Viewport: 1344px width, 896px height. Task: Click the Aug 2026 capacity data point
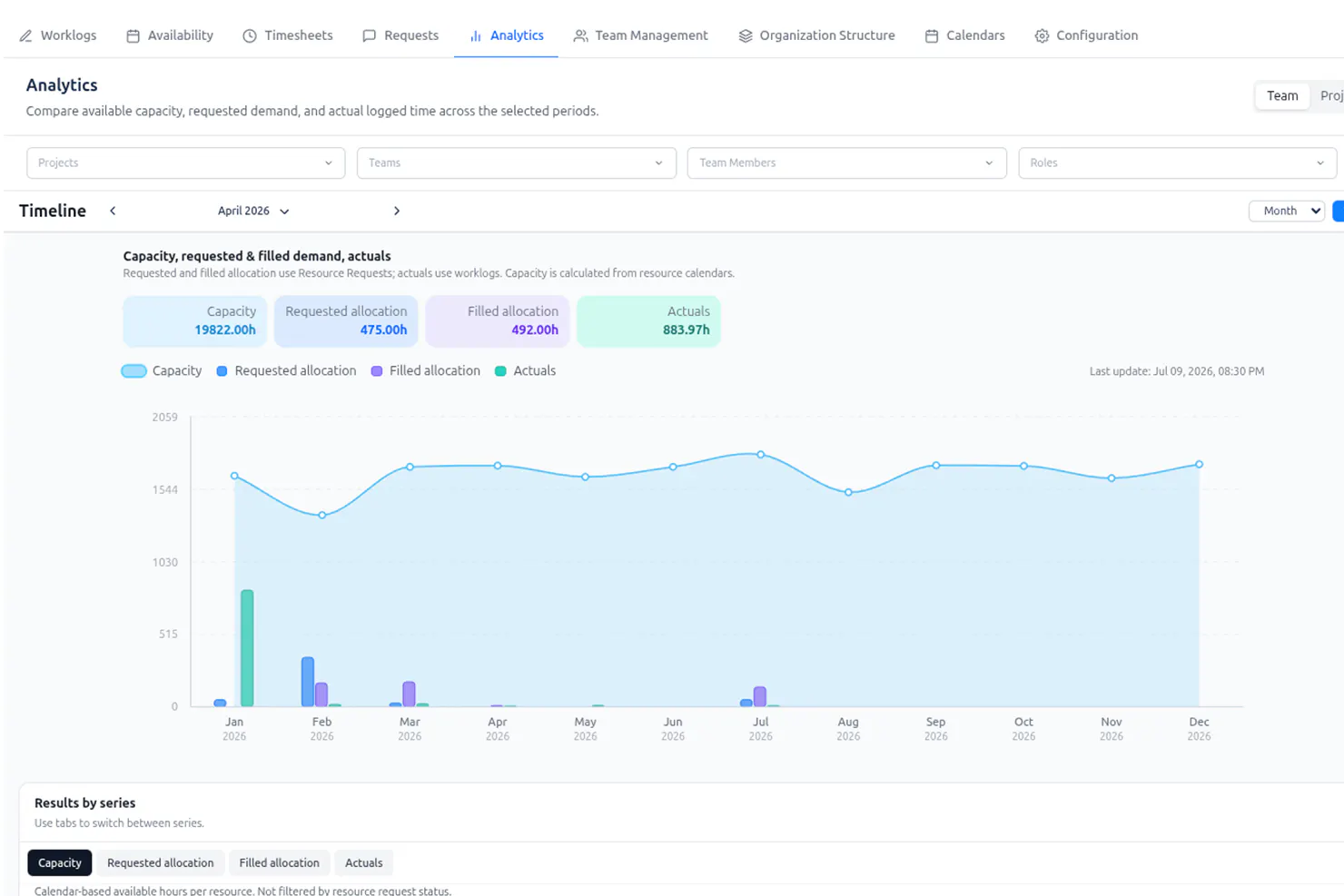tap(848, 492)
